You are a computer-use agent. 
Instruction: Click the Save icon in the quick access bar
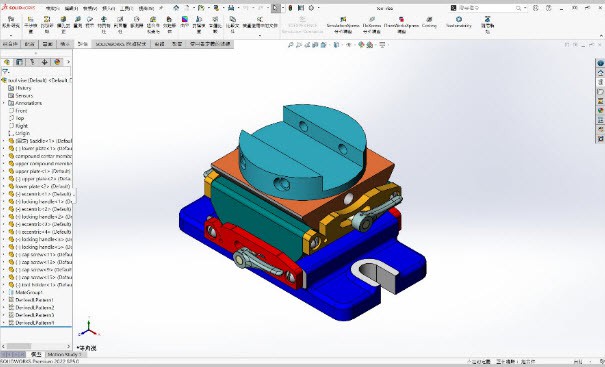pyautogui.click(x=216, y=8)
